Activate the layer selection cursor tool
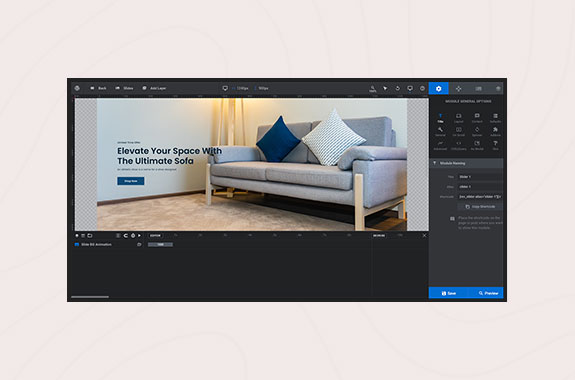The image size is (575, 380). (385, 88)
